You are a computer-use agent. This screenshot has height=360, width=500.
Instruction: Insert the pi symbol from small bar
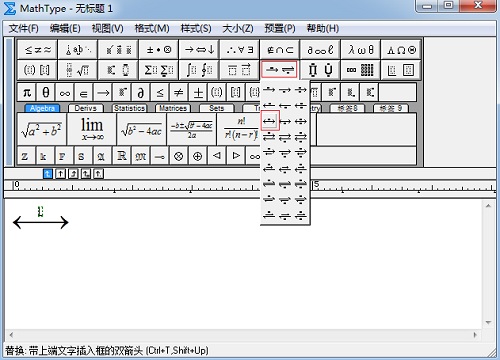pyautogui.click(x=27, y=93)
